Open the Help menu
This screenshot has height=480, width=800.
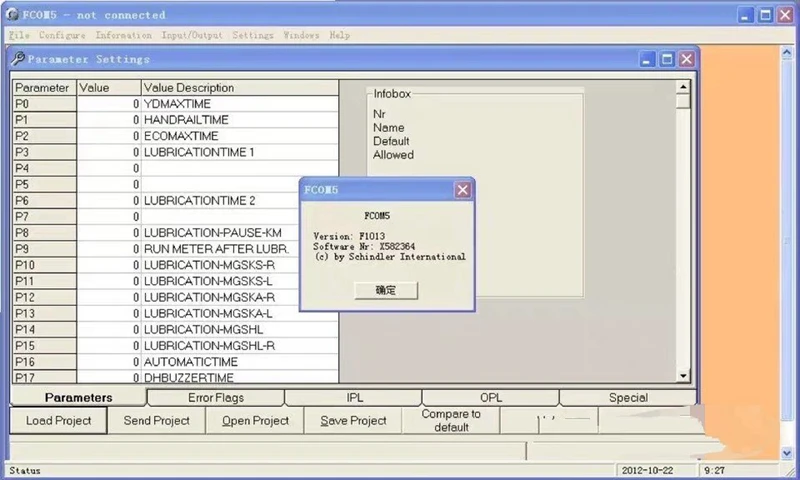[340, 35]
